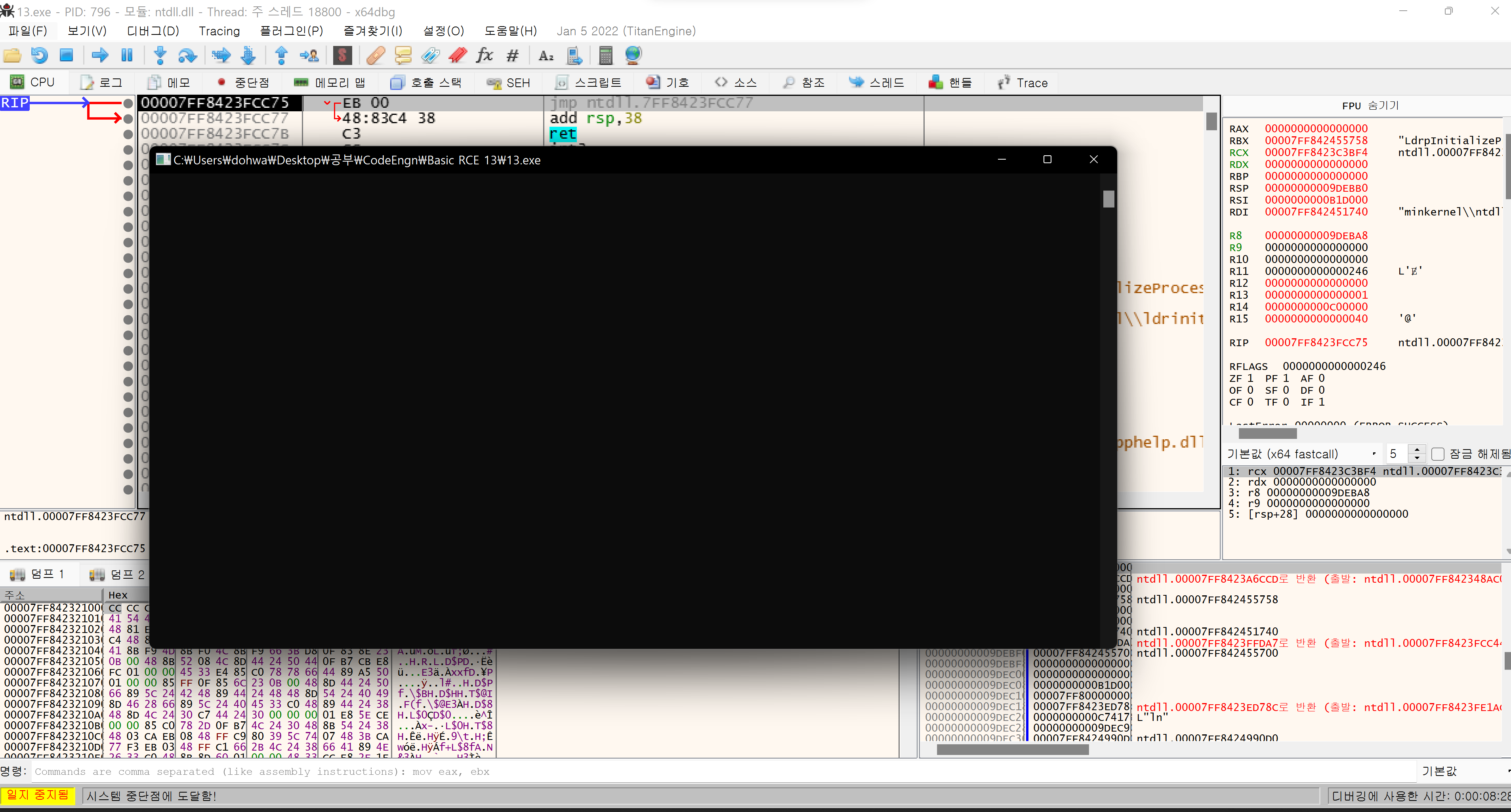Image resolution: width=1511 pixels, height=812 pixels.
Task: Open the 도움말(H) menu
Action: [510, 31]
